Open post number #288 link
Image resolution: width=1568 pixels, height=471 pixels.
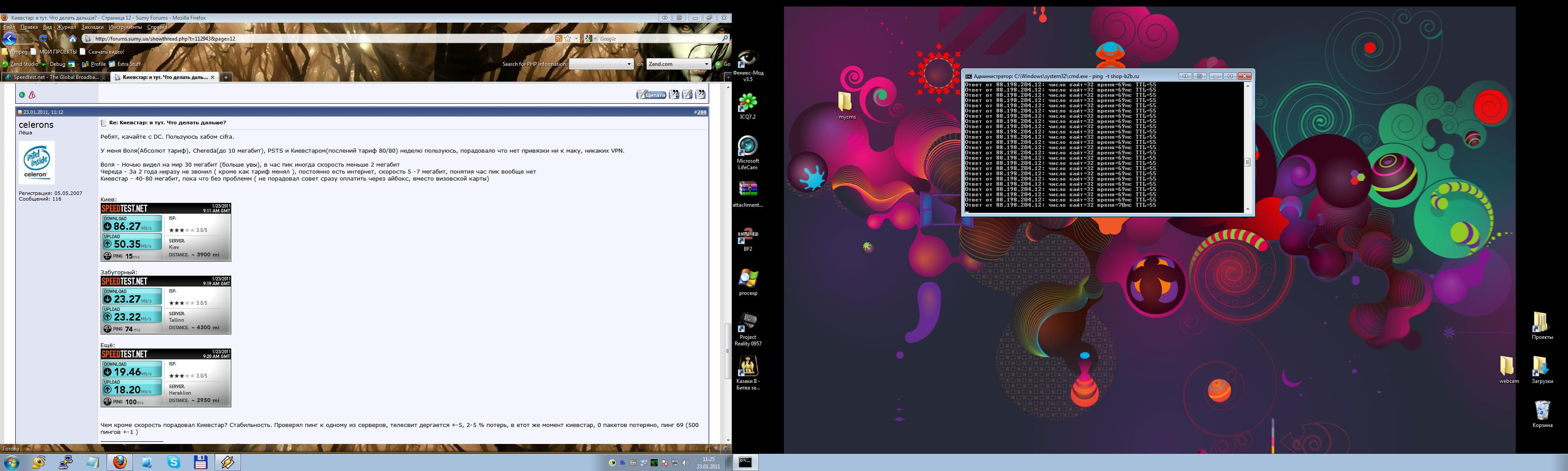[x=701, y=112]
